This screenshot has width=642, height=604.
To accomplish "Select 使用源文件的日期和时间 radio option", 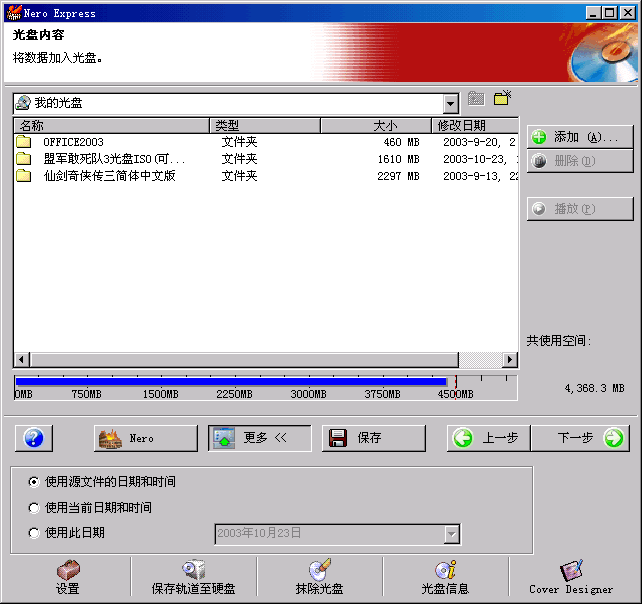I will [35, 482].
